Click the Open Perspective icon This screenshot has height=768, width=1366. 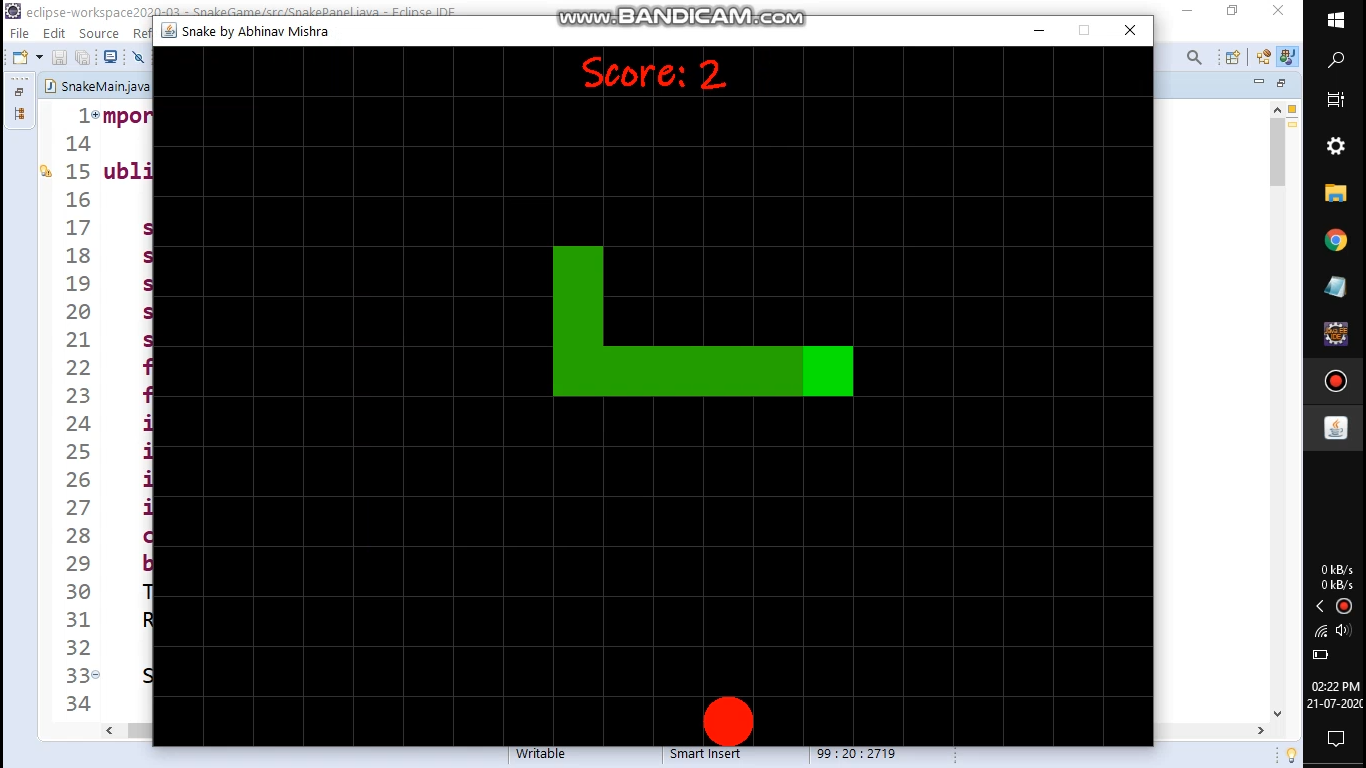tap(1232, 57)
